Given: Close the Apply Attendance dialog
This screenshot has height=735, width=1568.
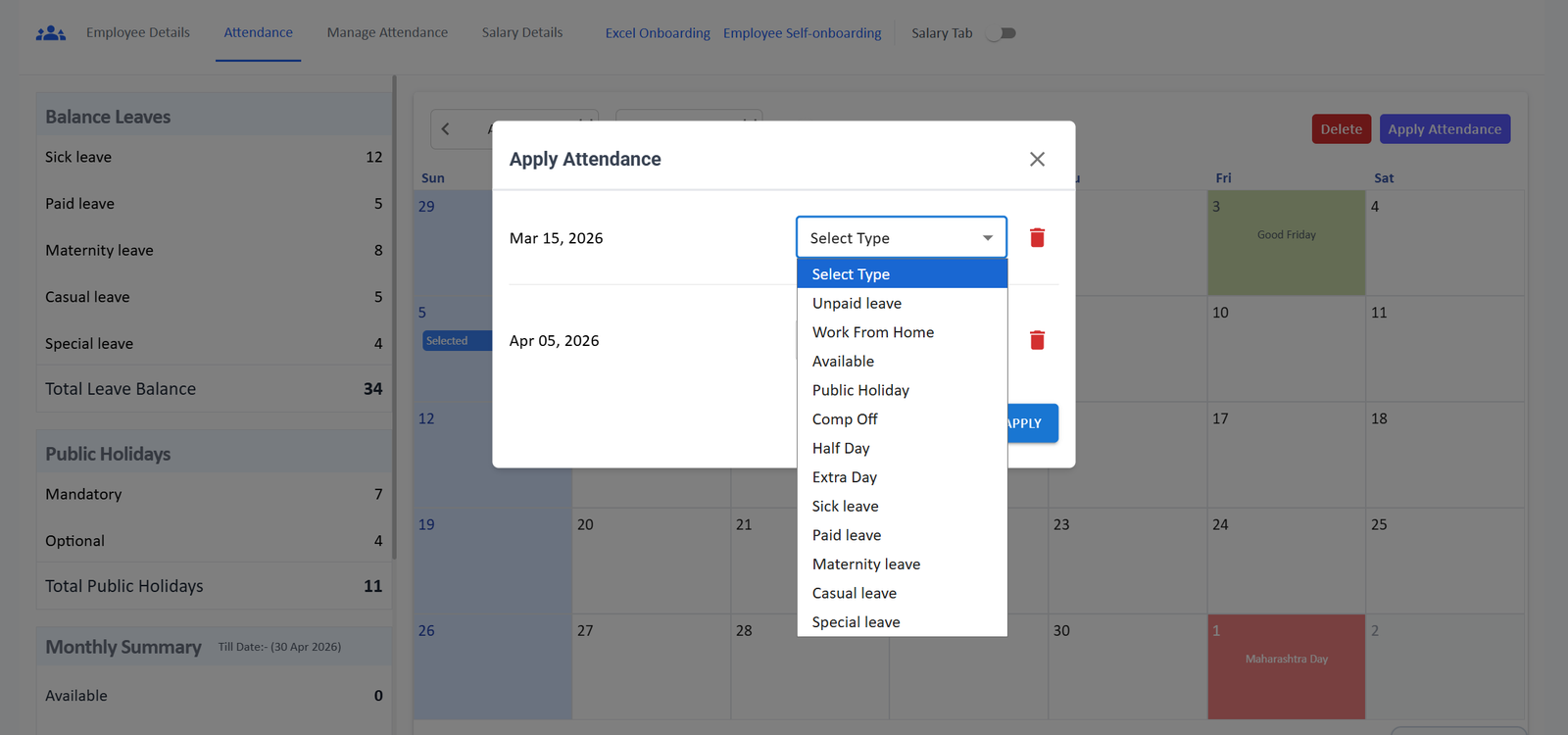Looking at the screenshot, I should [x=1037, y=159].
